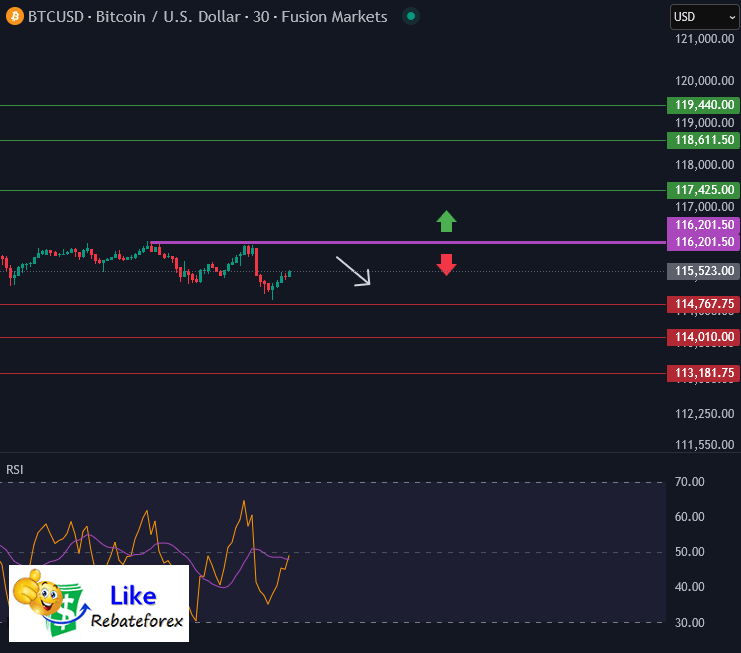Image resolution: width=741 pixels, height=653 pixels.
Task: Click the 112,250.00 price axis label
Action: pyautogui.click(x=705, y=414)
